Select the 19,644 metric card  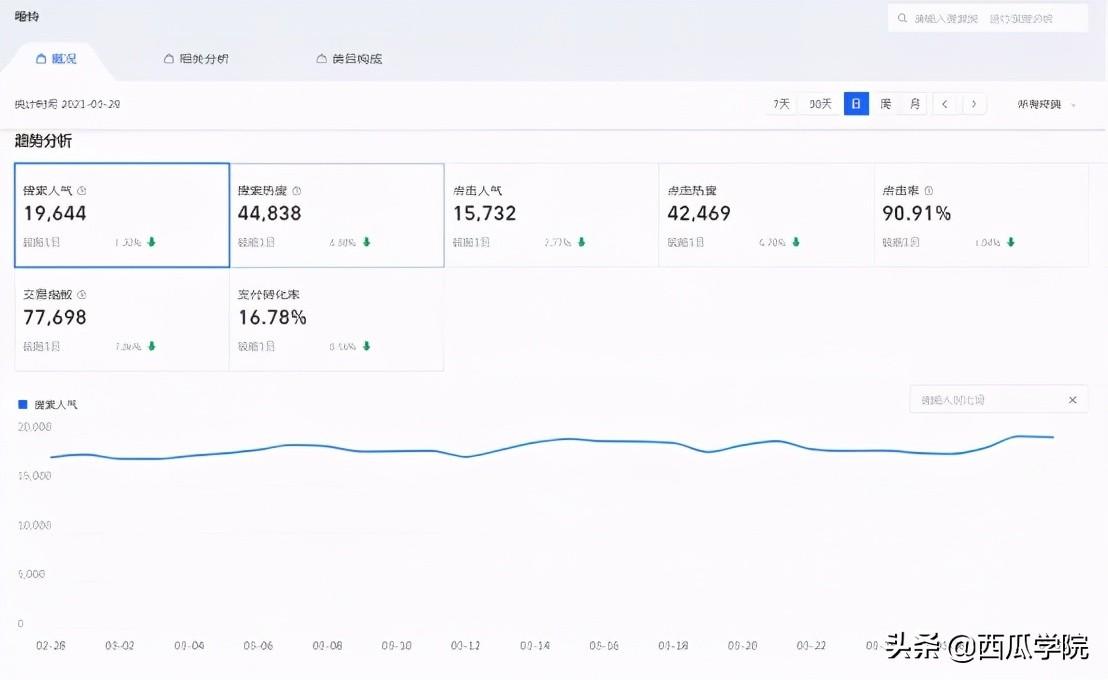[x=122, y=215]
